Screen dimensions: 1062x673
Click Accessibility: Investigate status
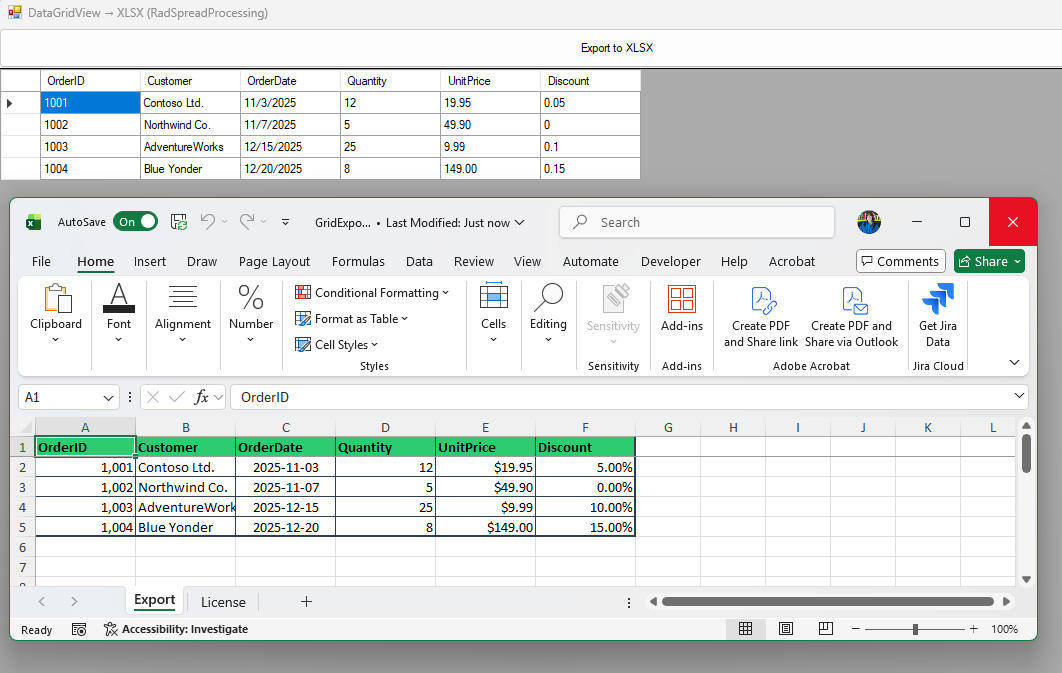(x=176, y=630)
